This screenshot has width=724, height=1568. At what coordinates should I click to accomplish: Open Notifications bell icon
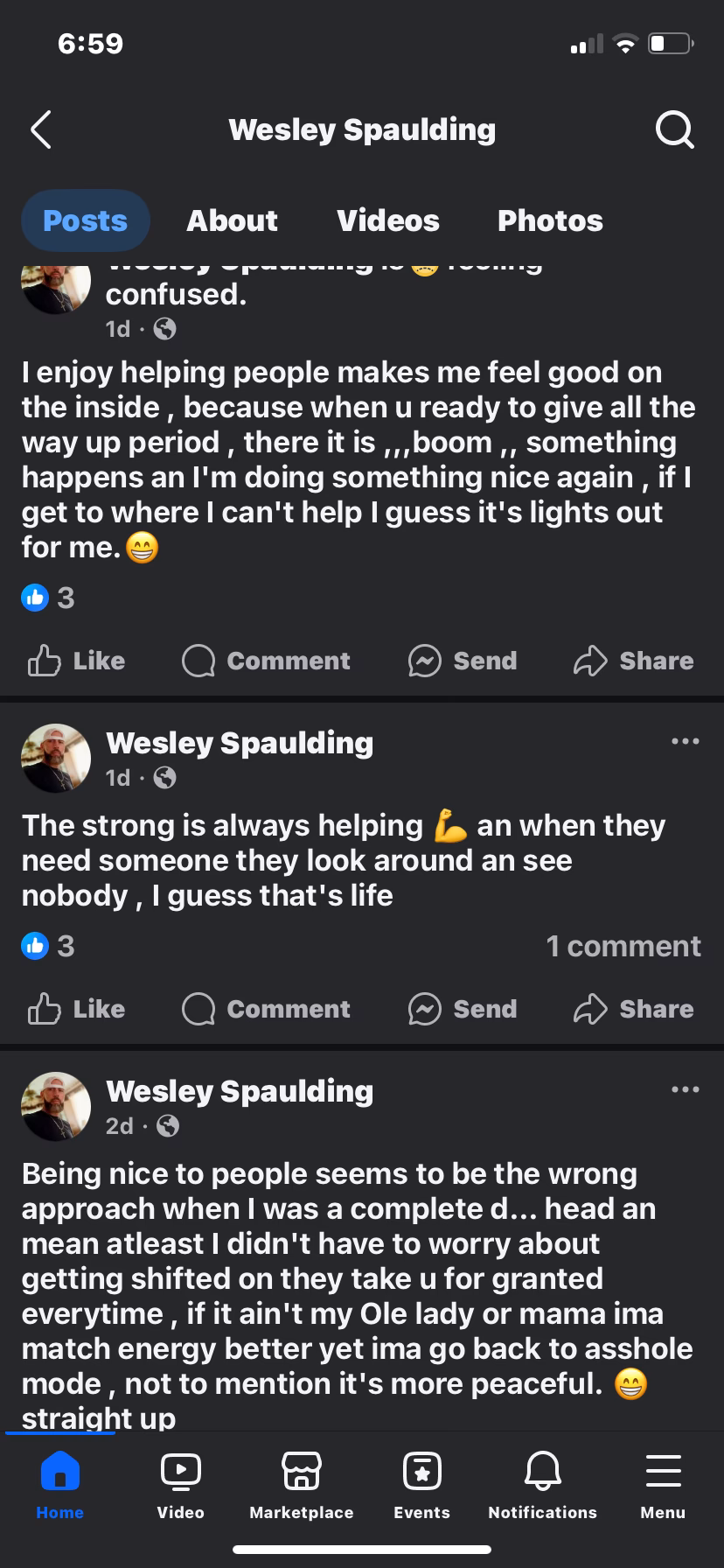click(542, 1486)
